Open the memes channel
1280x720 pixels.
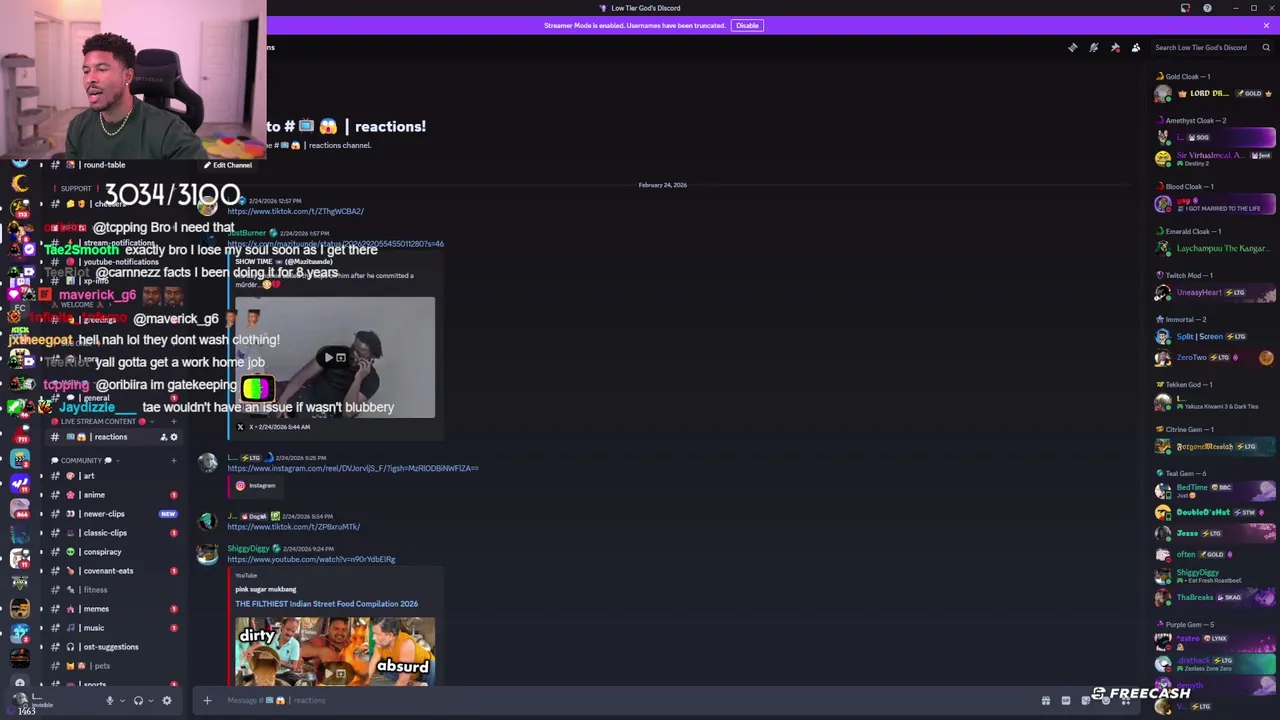[x=115, y=609]
